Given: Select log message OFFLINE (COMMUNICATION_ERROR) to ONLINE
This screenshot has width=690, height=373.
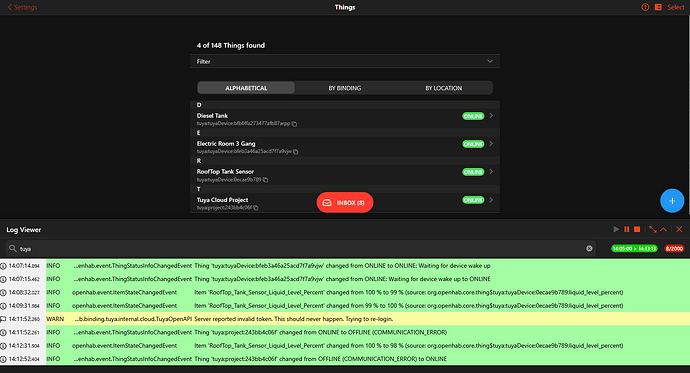Looking at the screenshot, I should (x=320, y=358).
